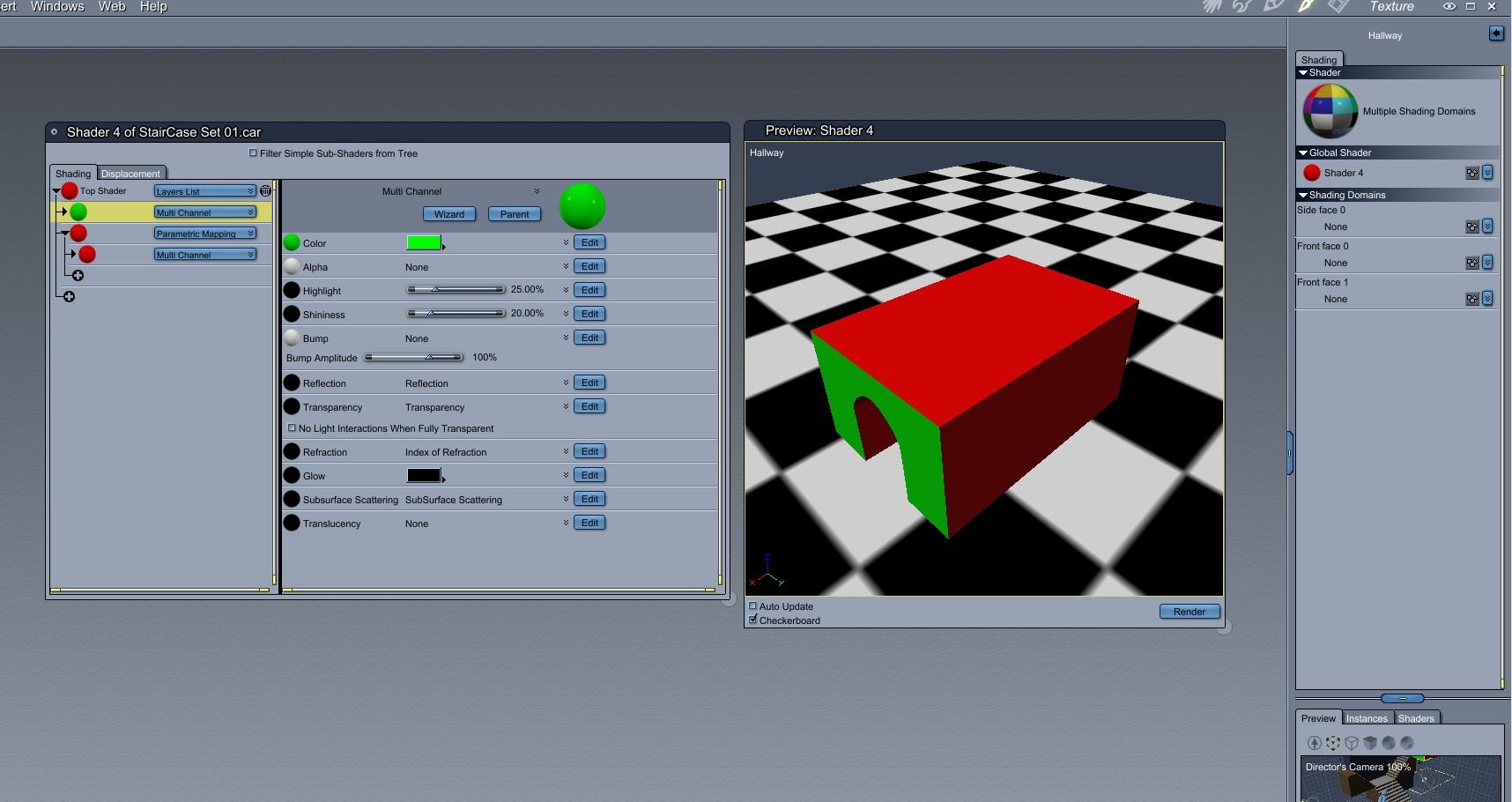Screen dimensions: 1512x802
Task: Open the Help menu
Action: 153,6
